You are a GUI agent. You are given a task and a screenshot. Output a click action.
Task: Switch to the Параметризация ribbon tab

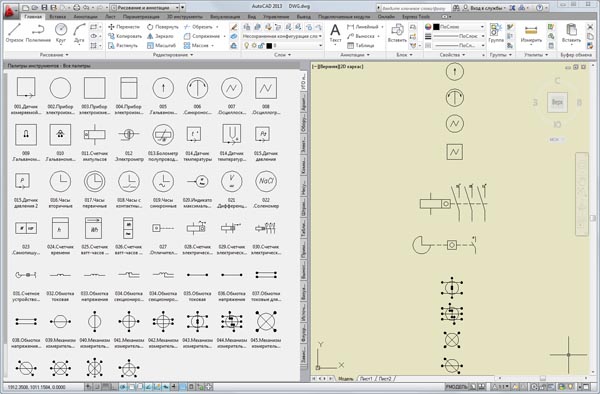(141, 17)
